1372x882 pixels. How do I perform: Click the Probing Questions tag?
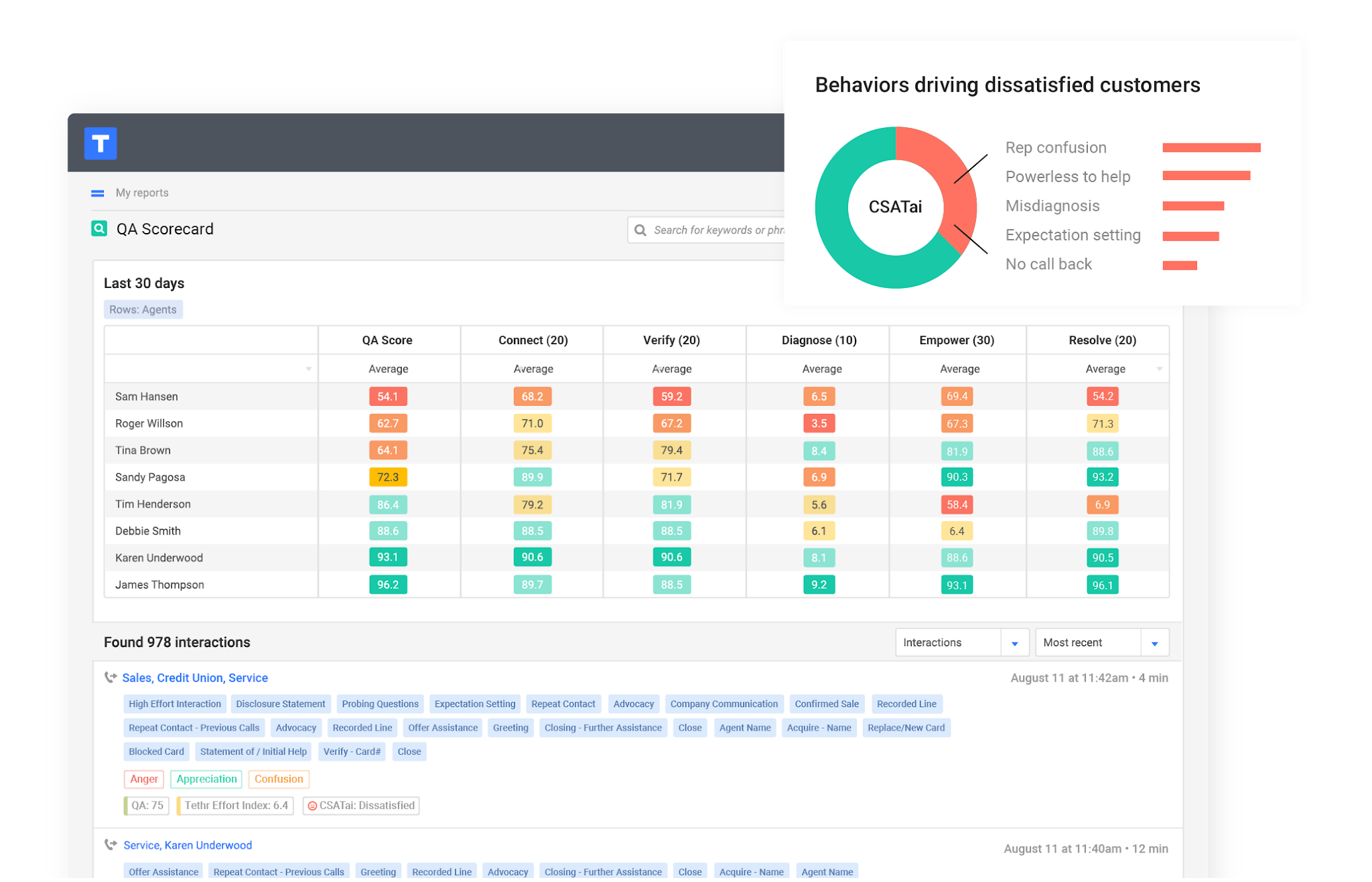[x=380, y=705]
